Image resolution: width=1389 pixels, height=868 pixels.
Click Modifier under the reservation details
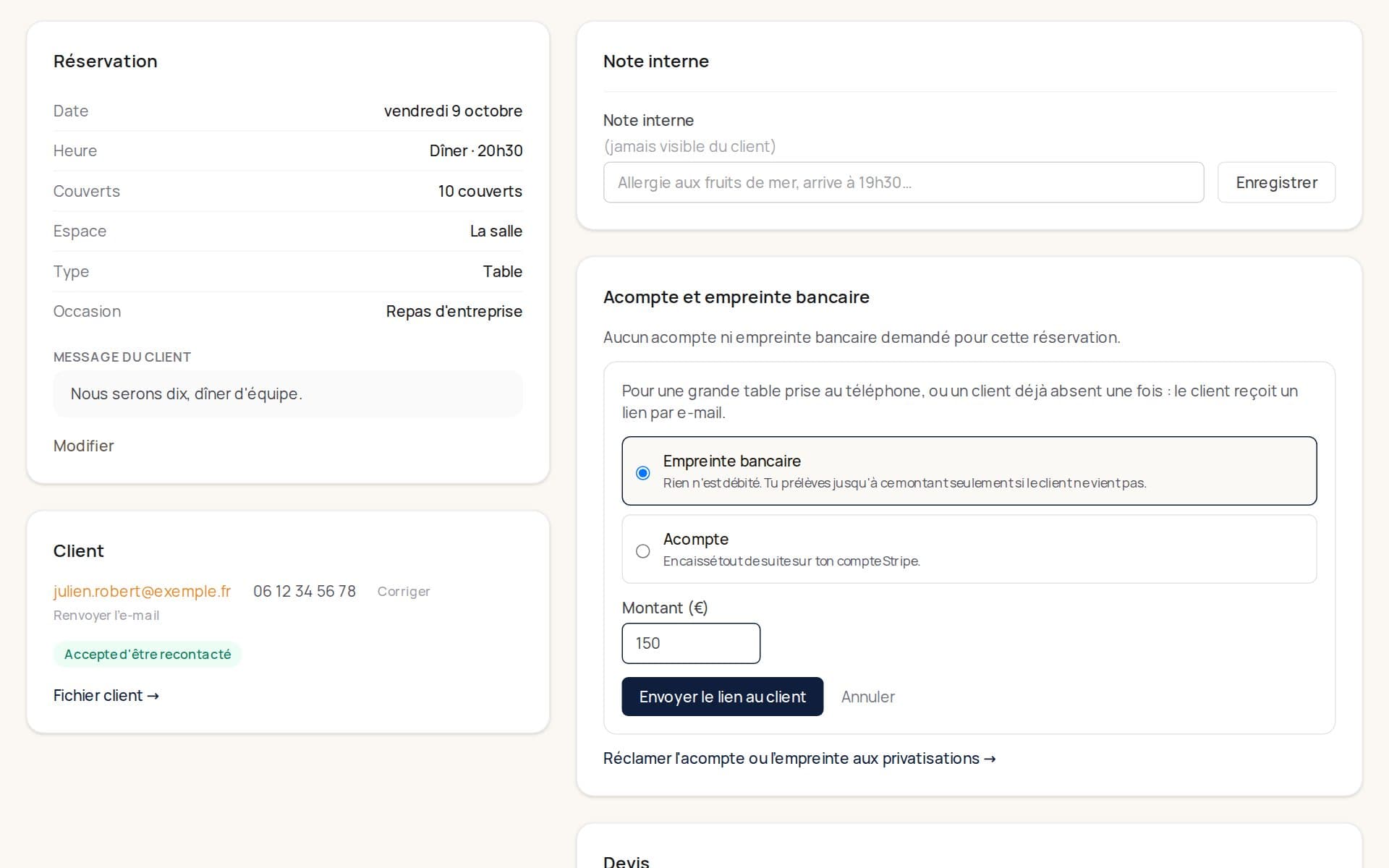pos(83,446)
